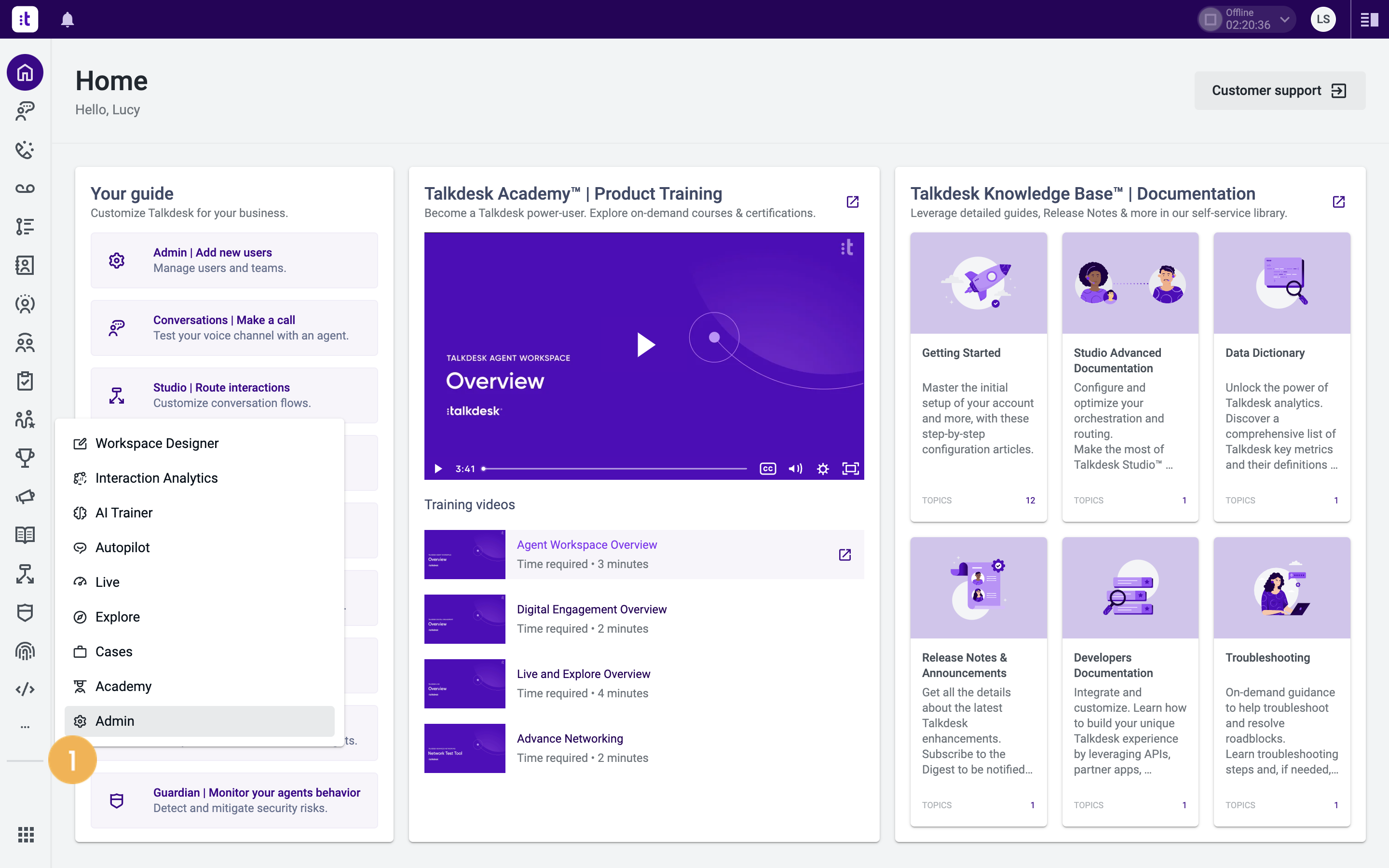Toggle closed captions on the video
Viewport: 1389px width, 868px height.
click(767, 468)
